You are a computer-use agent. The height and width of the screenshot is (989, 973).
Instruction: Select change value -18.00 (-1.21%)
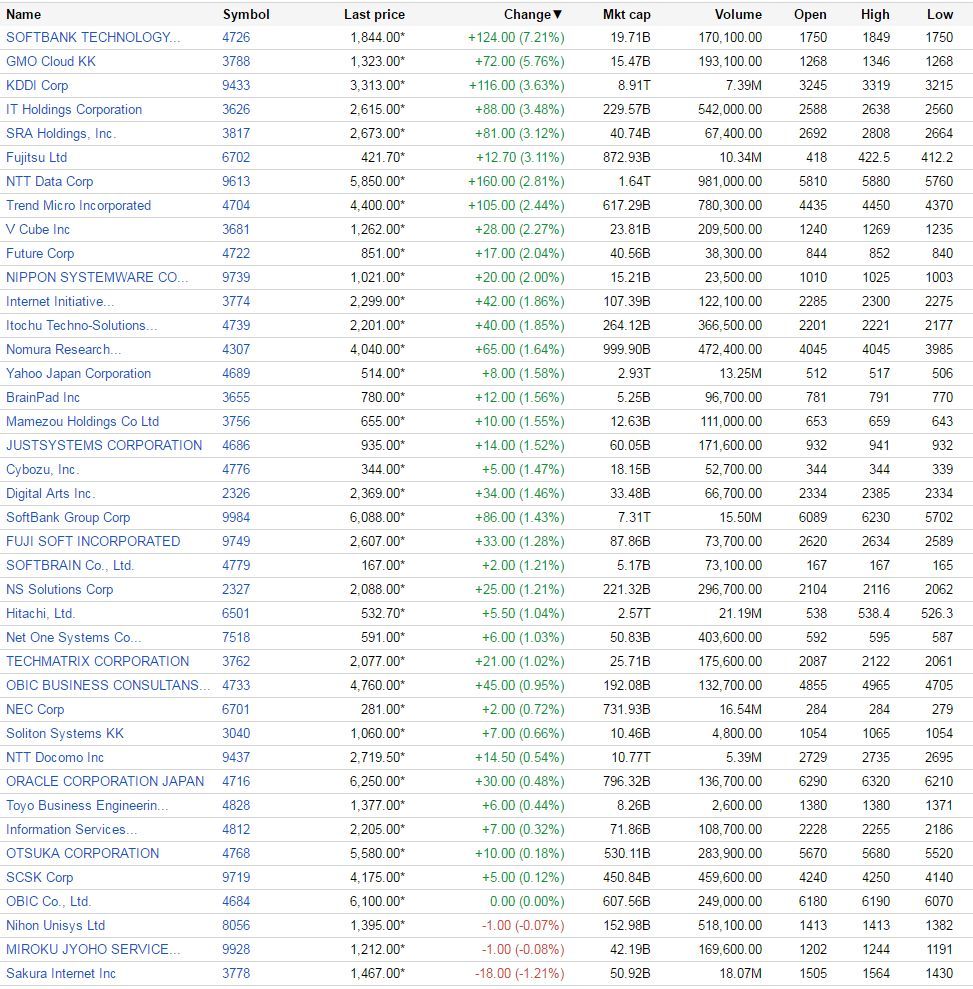click(520, 972)
